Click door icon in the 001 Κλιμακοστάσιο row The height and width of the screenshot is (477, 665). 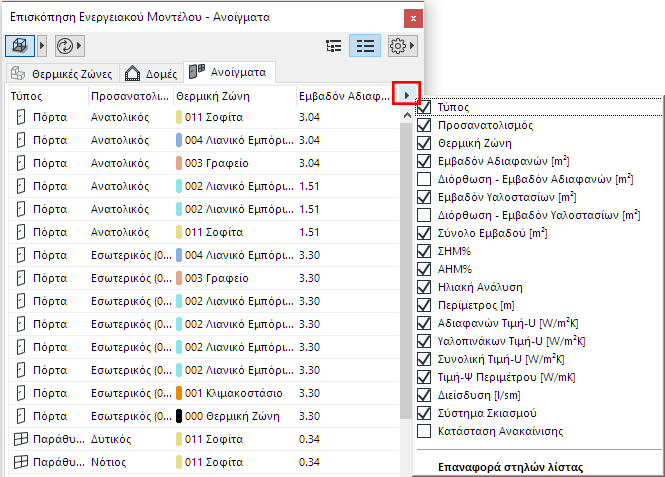(x=21, y=393)
